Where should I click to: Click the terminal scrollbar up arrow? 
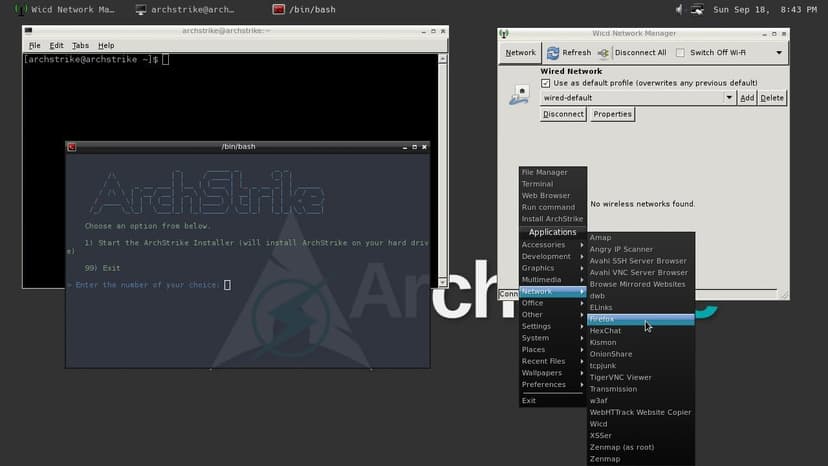coord(443,59)
